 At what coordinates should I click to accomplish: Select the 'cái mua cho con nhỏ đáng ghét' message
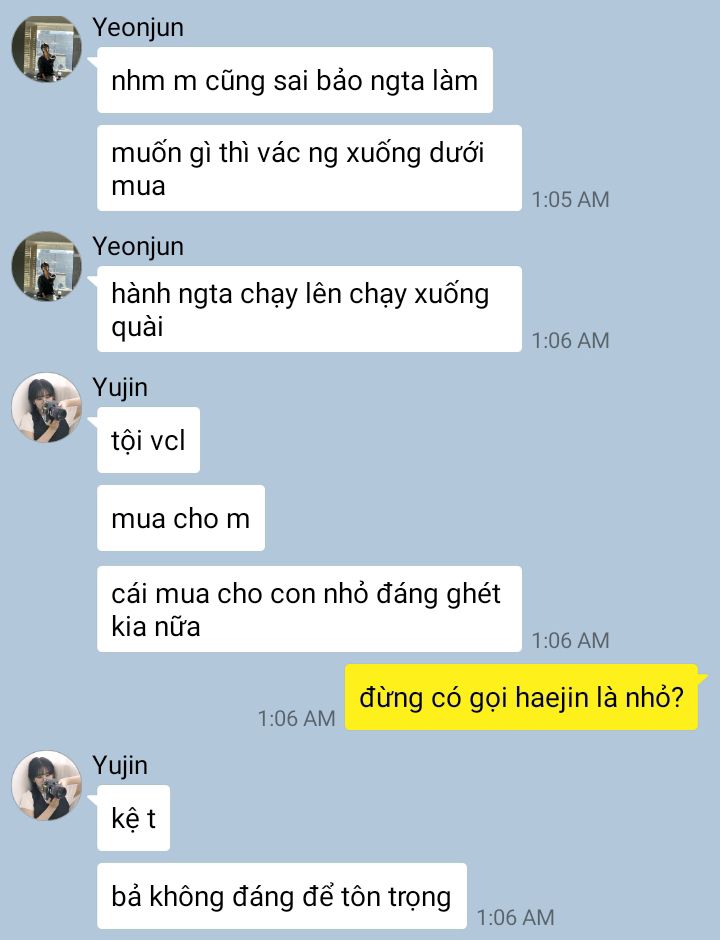[x=309, y=609]
